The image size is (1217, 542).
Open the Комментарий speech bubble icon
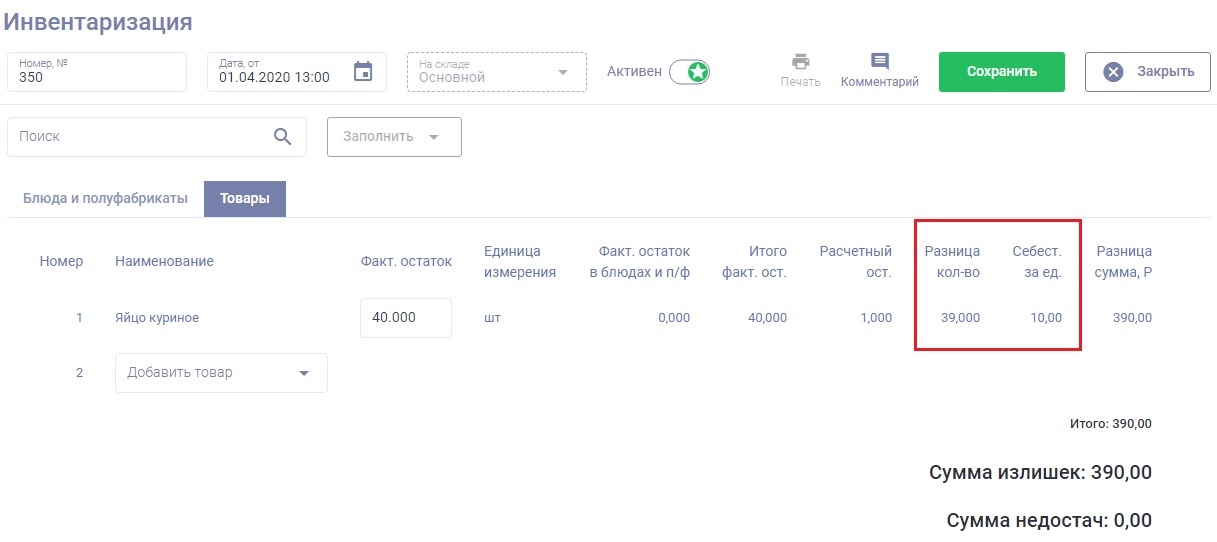pos(879,61)
